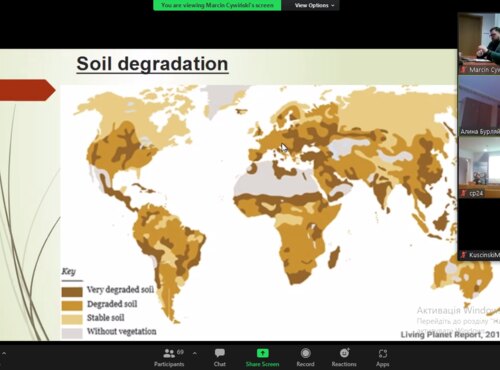Click the green screen-sharing notification banner

pyautogui.click(x=217, y=5)
